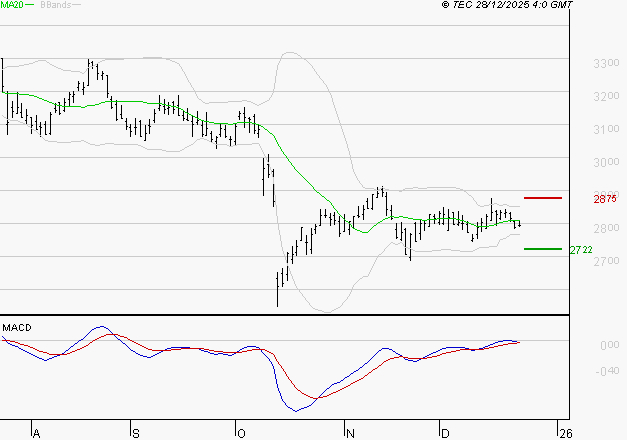The image size is (627, 440).
Task: Click the MACD 000 axis label
Action: pos(610,345)
